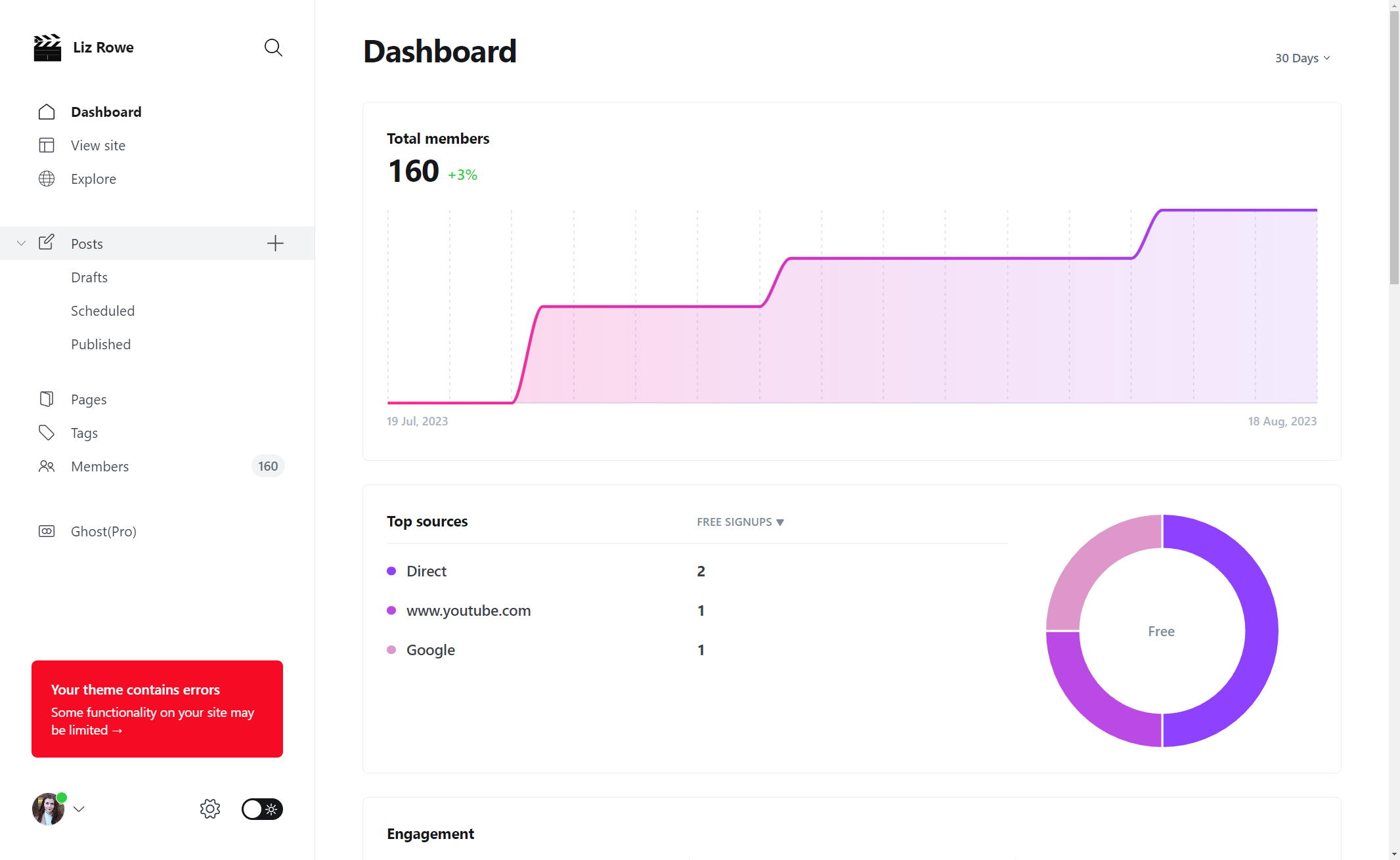Click the clapperboard site logo
The height and width of the screenshot is (860, 1400).
click(x=47, y=47)
